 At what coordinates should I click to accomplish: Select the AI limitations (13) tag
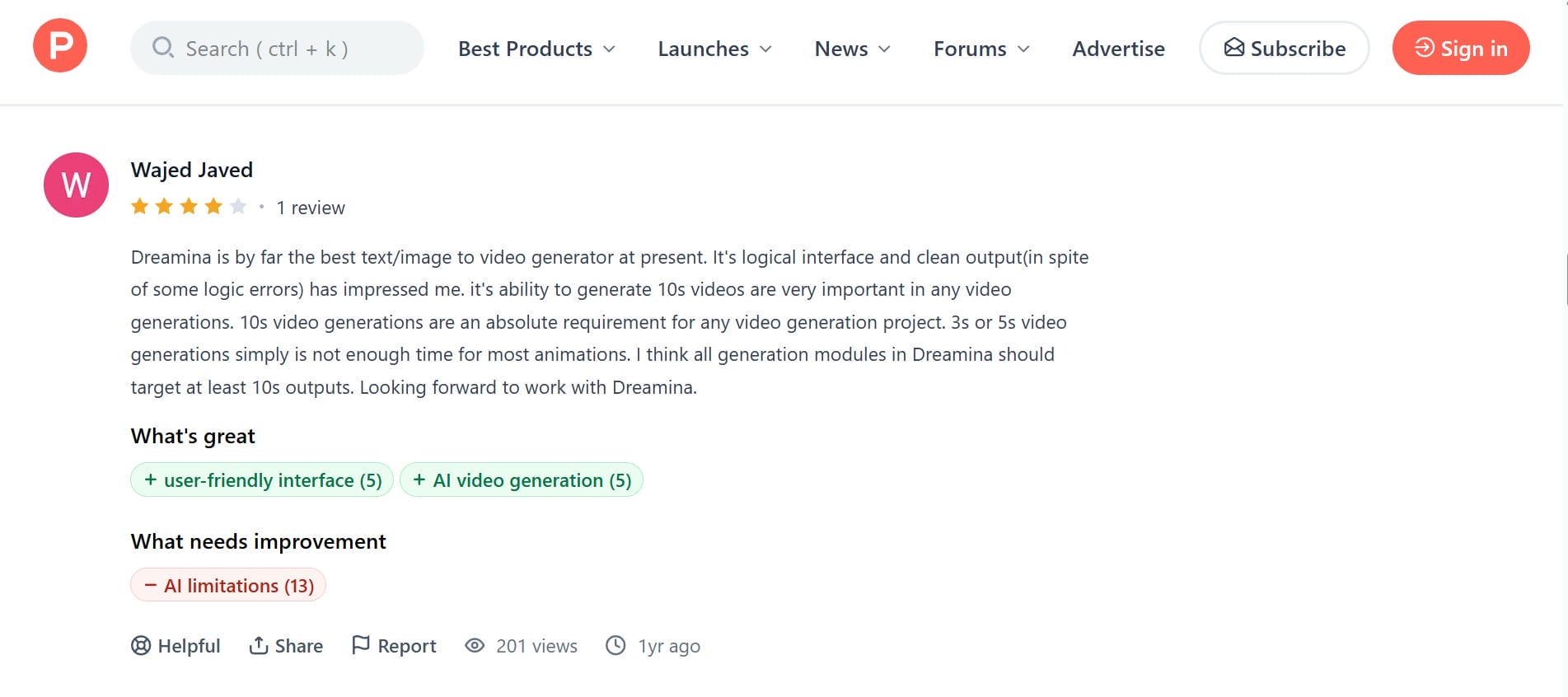[x=228, y=585]
